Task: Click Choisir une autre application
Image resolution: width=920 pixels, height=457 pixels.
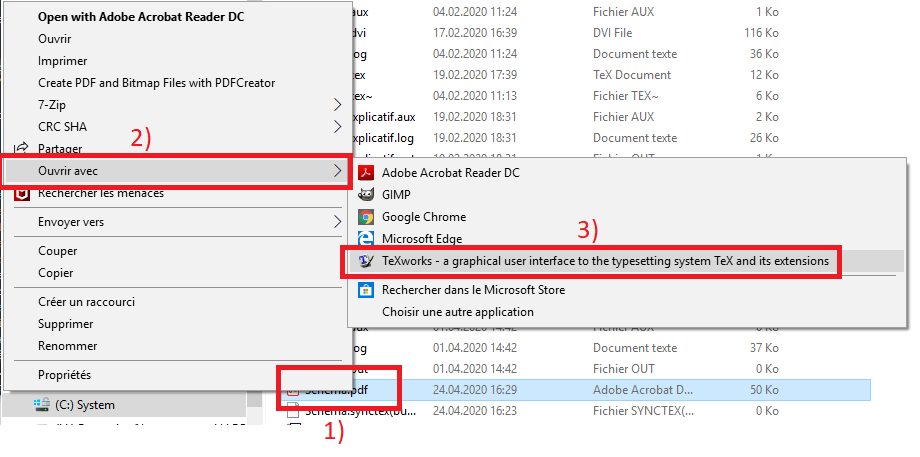Action: (458, 312)
